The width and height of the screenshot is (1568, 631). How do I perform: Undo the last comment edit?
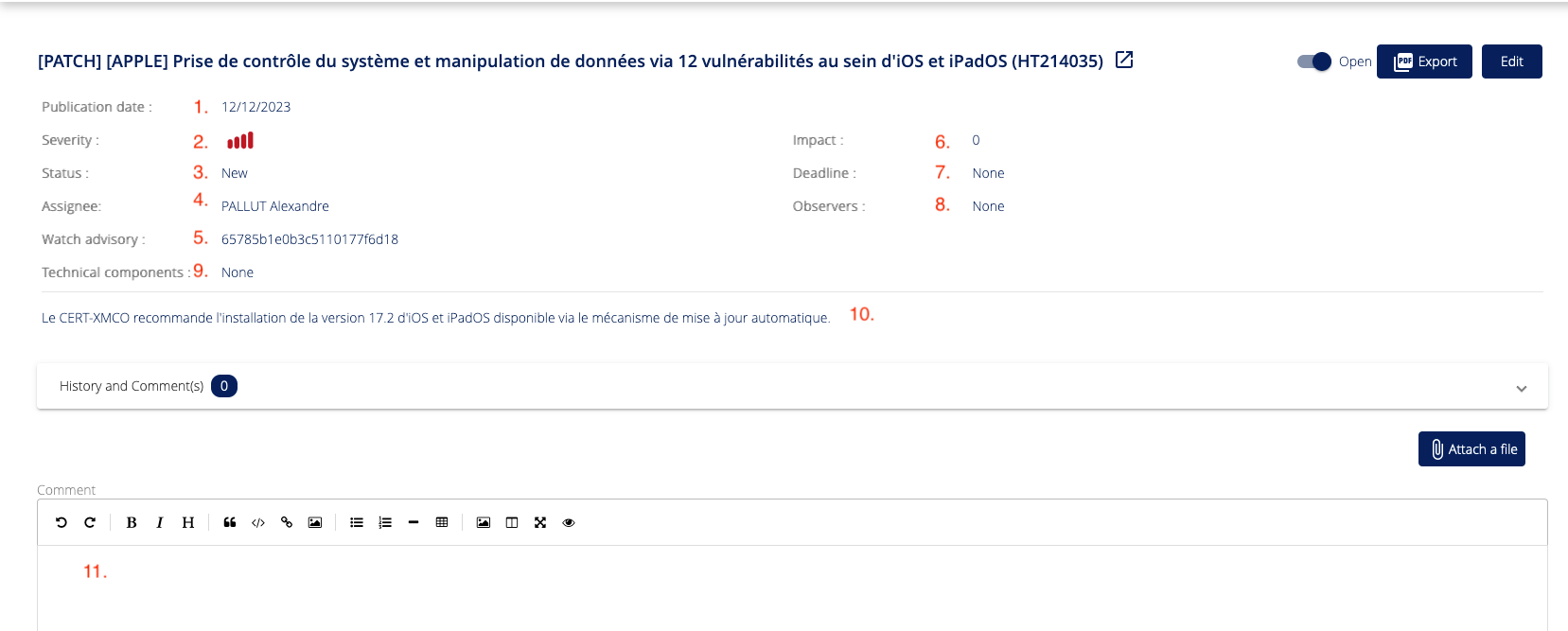tap(62, 522)
